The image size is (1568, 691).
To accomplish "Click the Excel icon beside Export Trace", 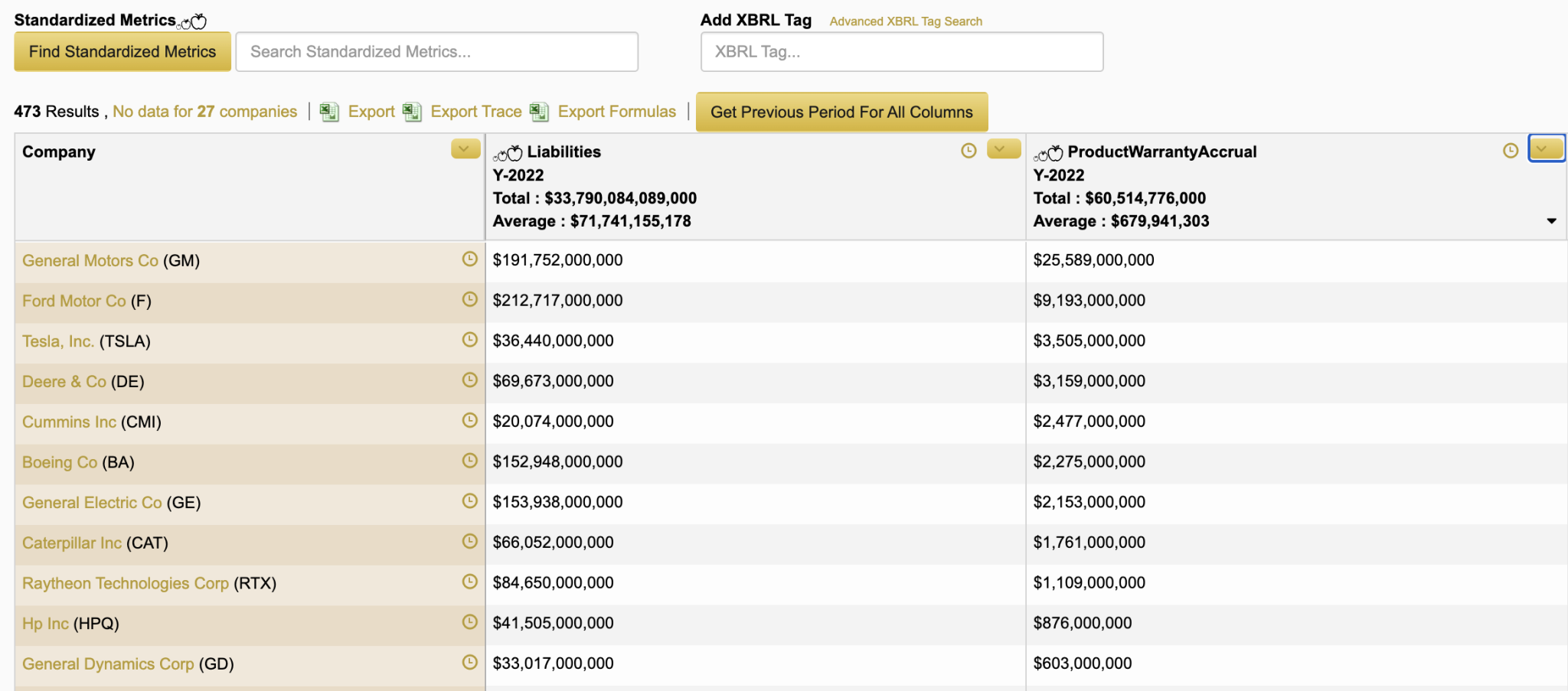I will [x=412, y=112].
